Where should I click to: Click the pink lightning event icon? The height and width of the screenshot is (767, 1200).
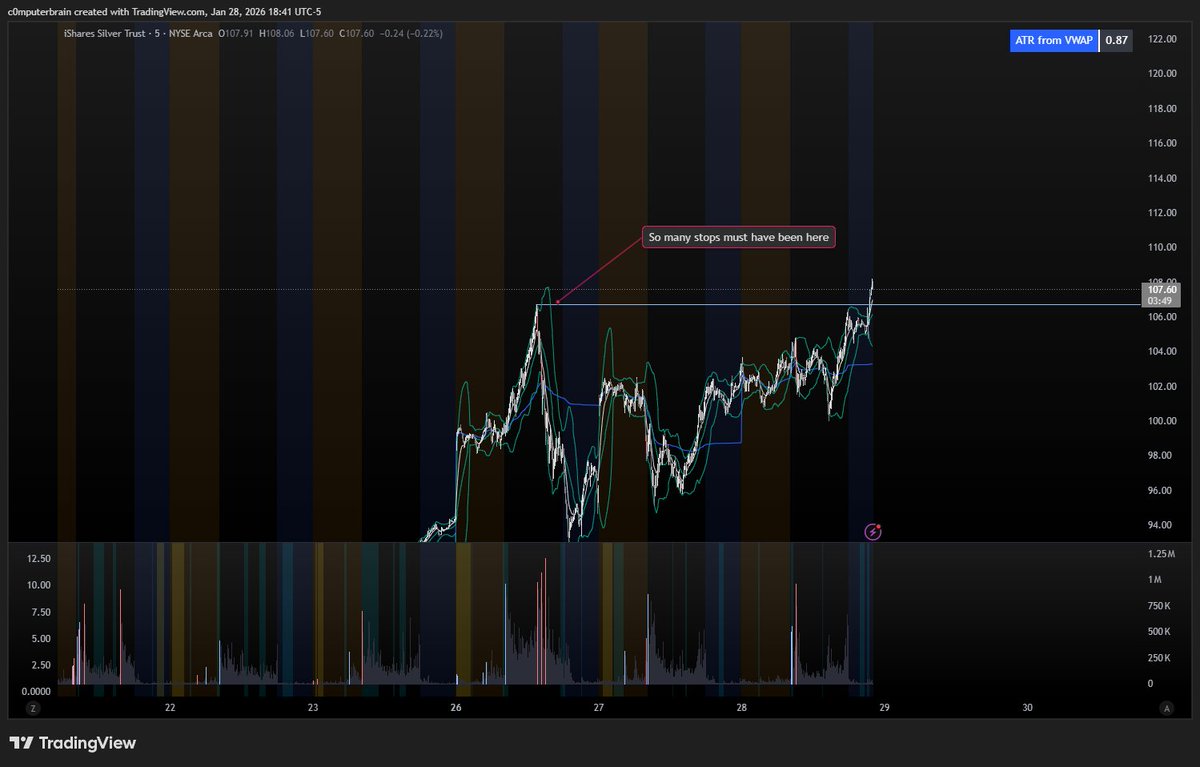point(874,531)
